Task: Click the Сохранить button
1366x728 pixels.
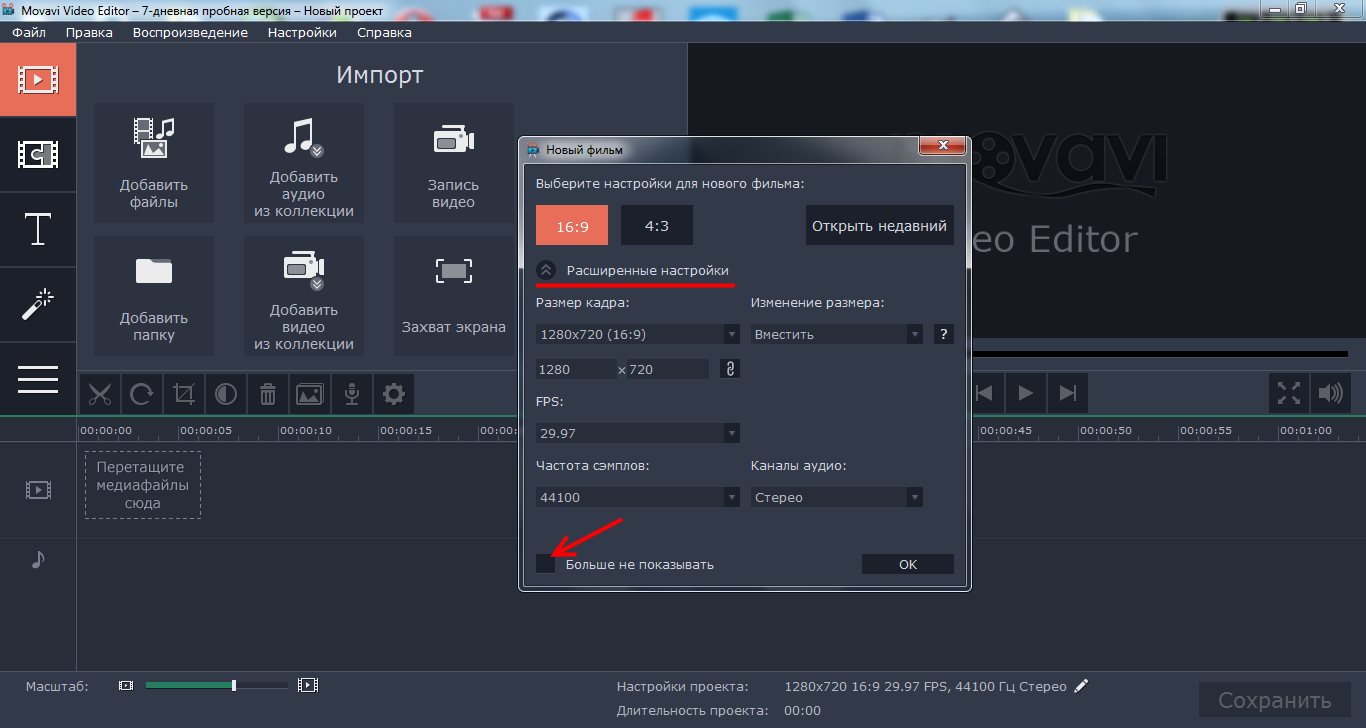Action: pyautogui.click(x=1275, y=700)
